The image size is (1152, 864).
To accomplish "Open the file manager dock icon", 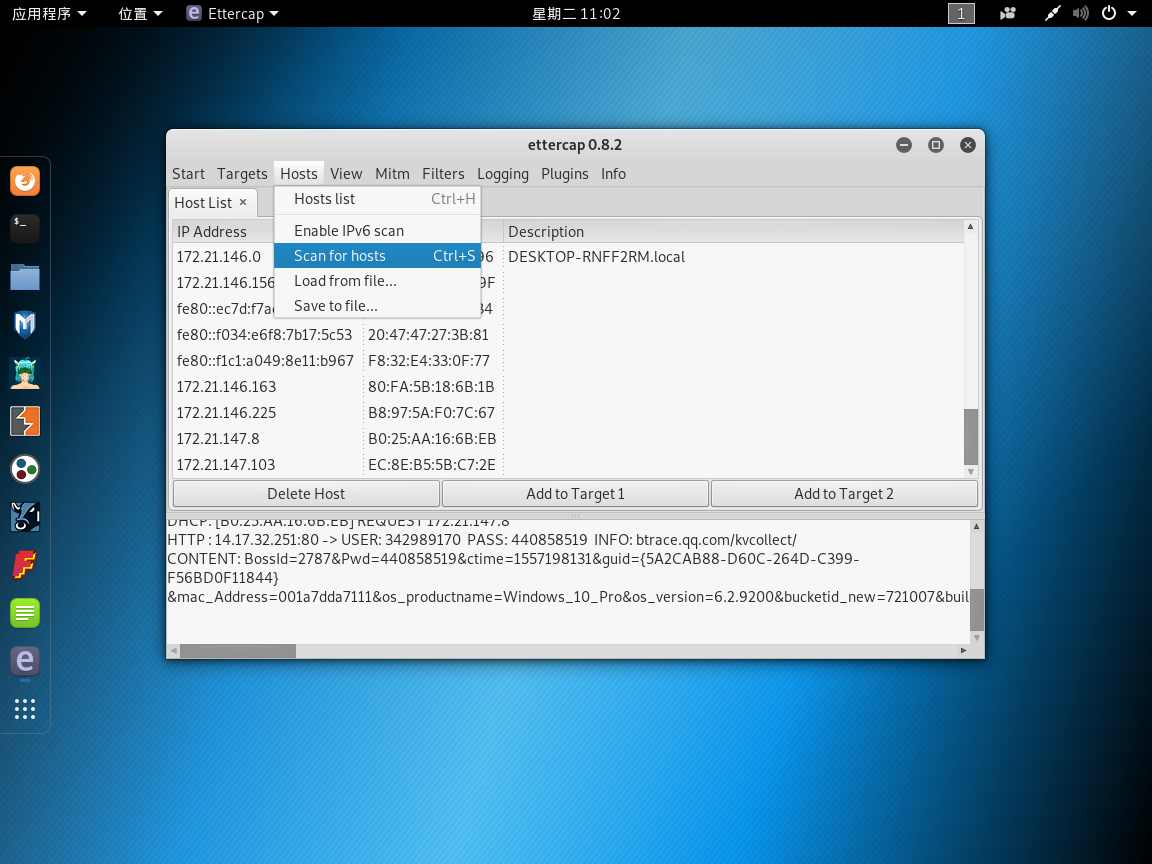I will [24, 277].
